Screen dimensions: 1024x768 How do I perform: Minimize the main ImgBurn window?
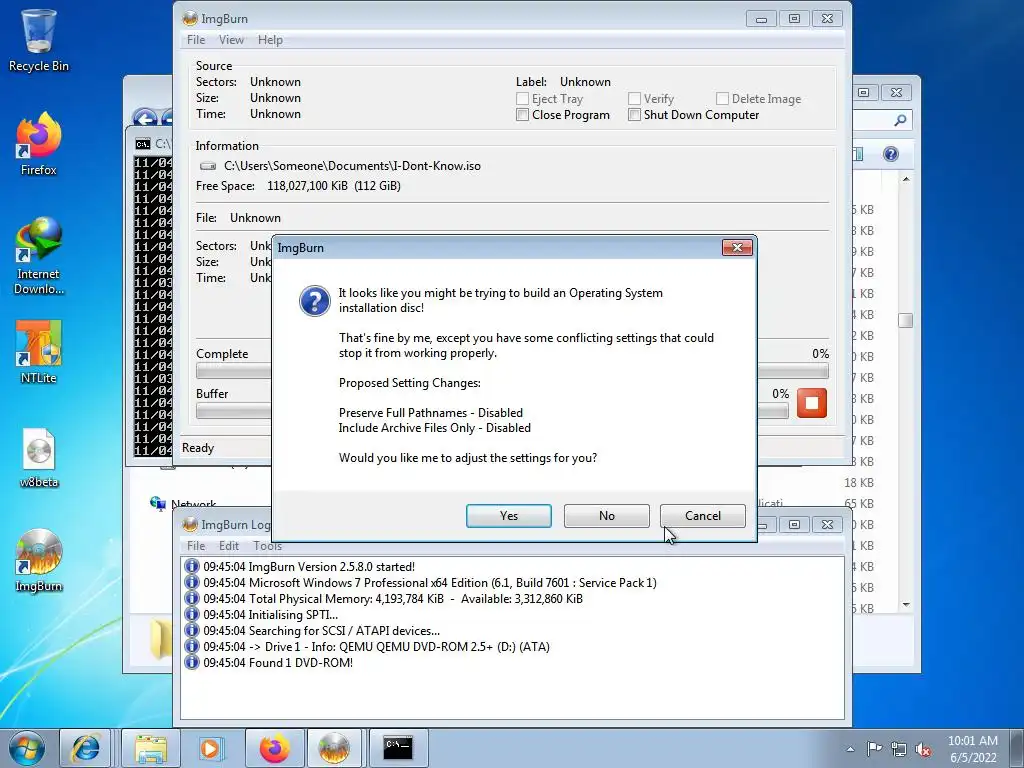tap(761, 19)
